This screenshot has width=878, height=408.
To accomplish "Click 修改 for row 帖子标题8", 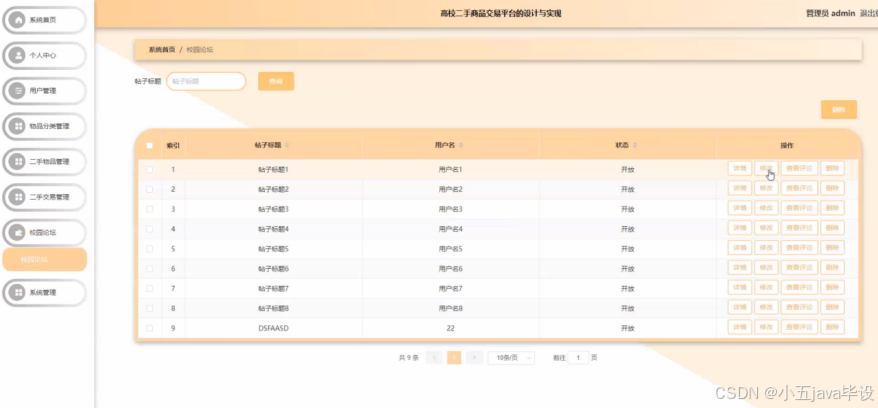I will pos(766,307).
